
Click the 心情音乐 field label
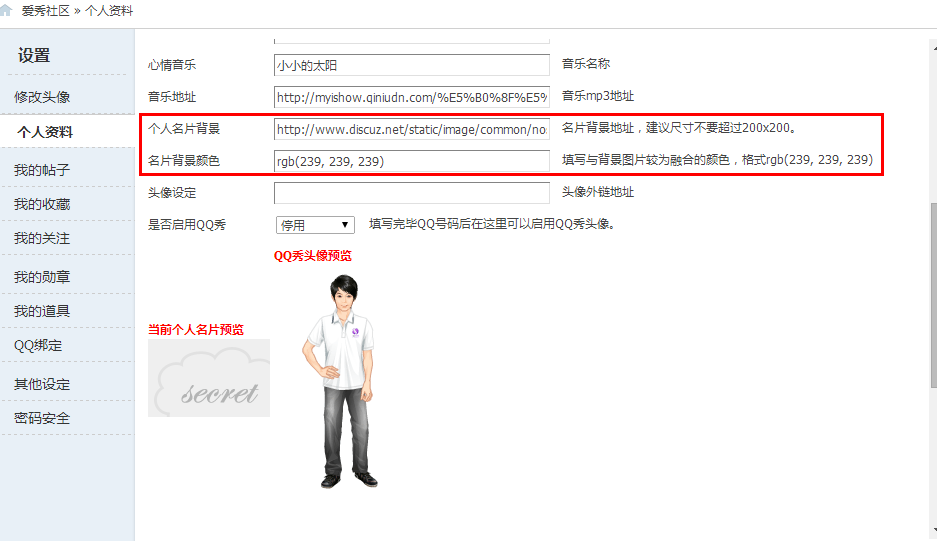(172, 65)
